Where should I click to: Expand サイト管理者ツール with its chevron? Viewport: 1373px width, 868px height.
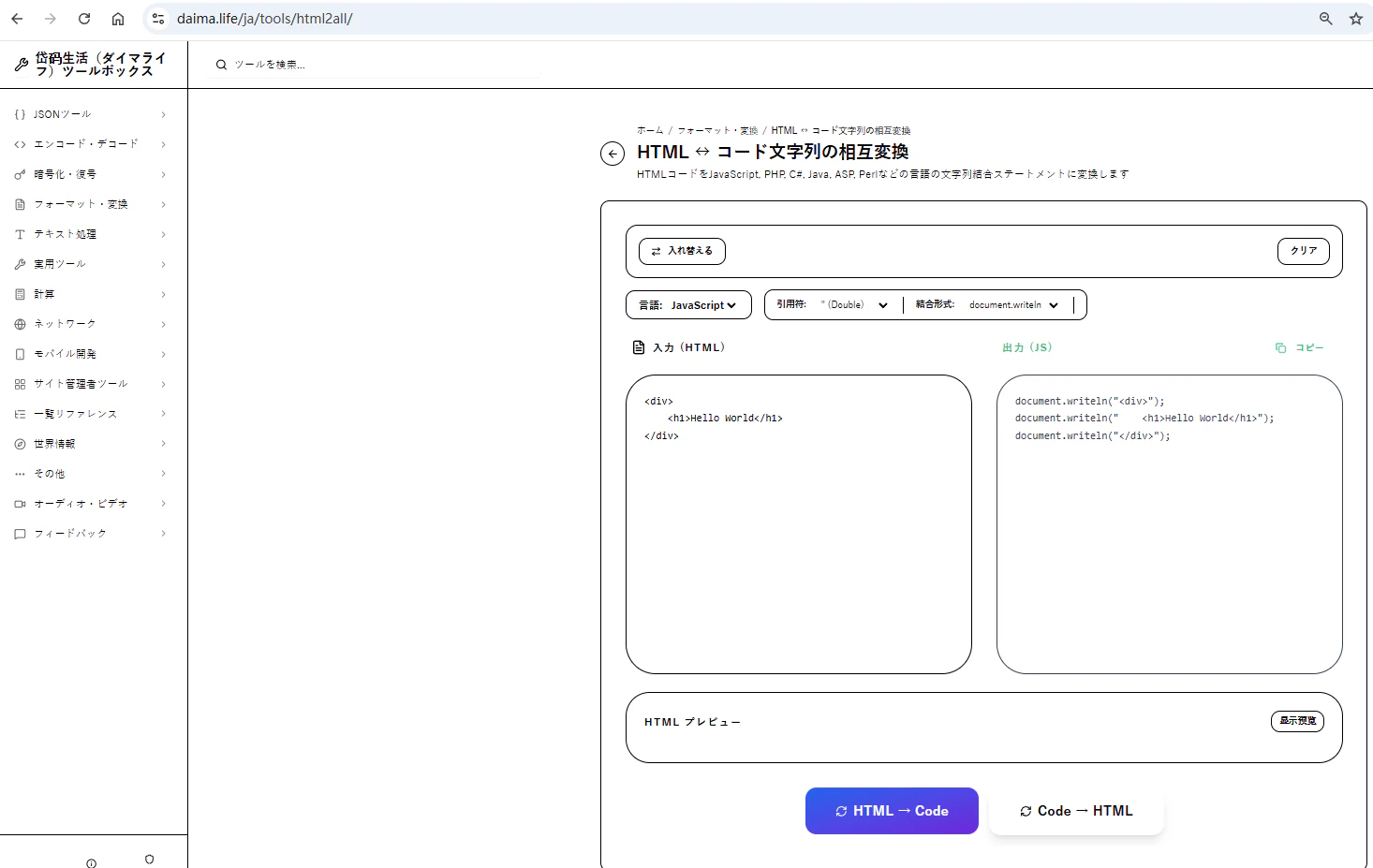click(163, 384)
